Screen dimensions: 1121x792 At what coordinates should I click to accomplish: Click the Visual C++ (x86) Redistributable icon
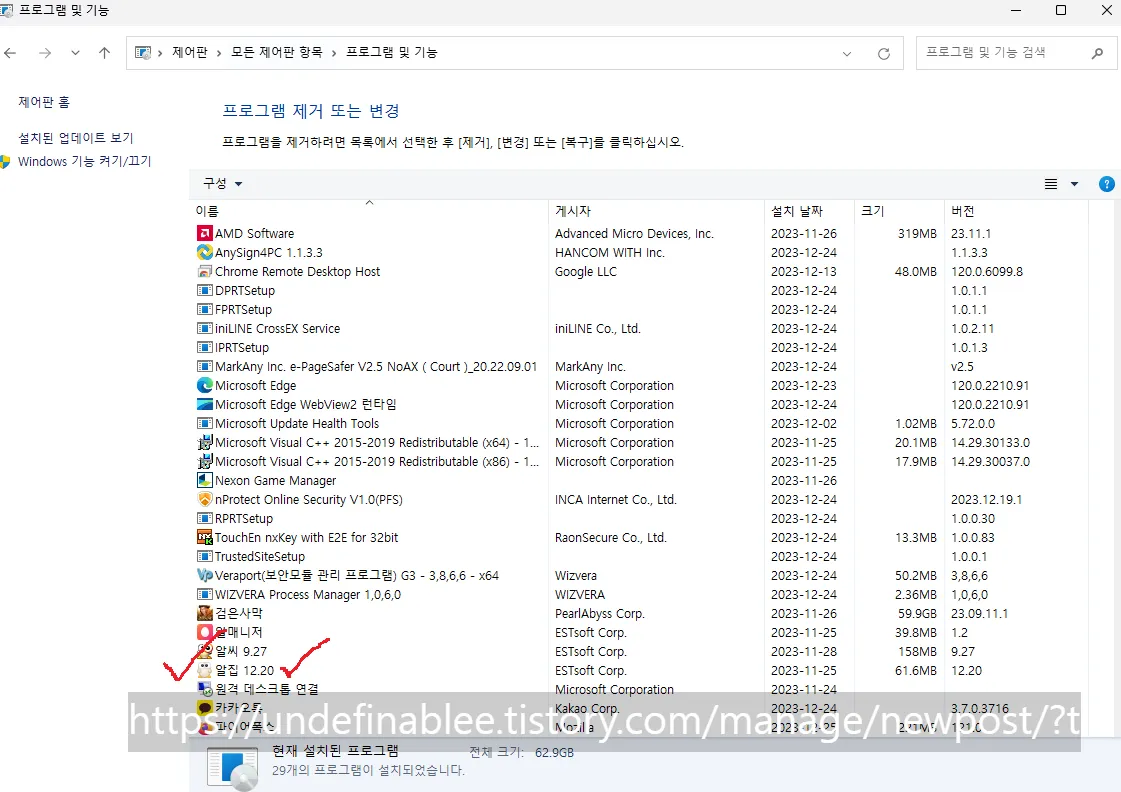204,461
